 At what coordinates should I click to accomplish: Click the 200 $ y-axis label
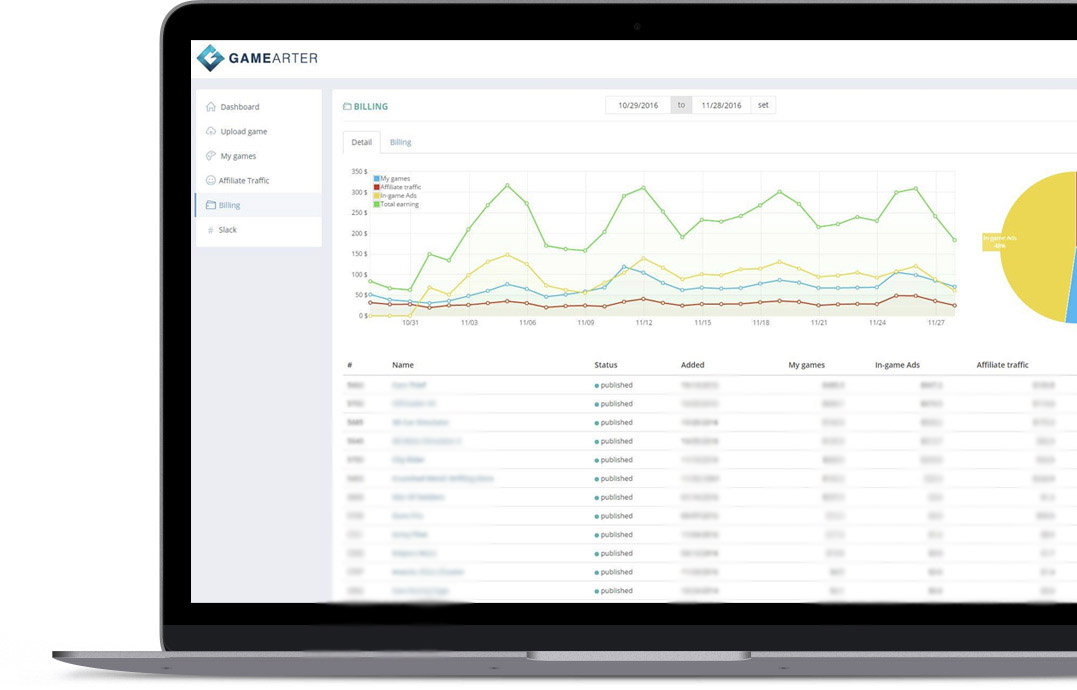coord(359,233)
